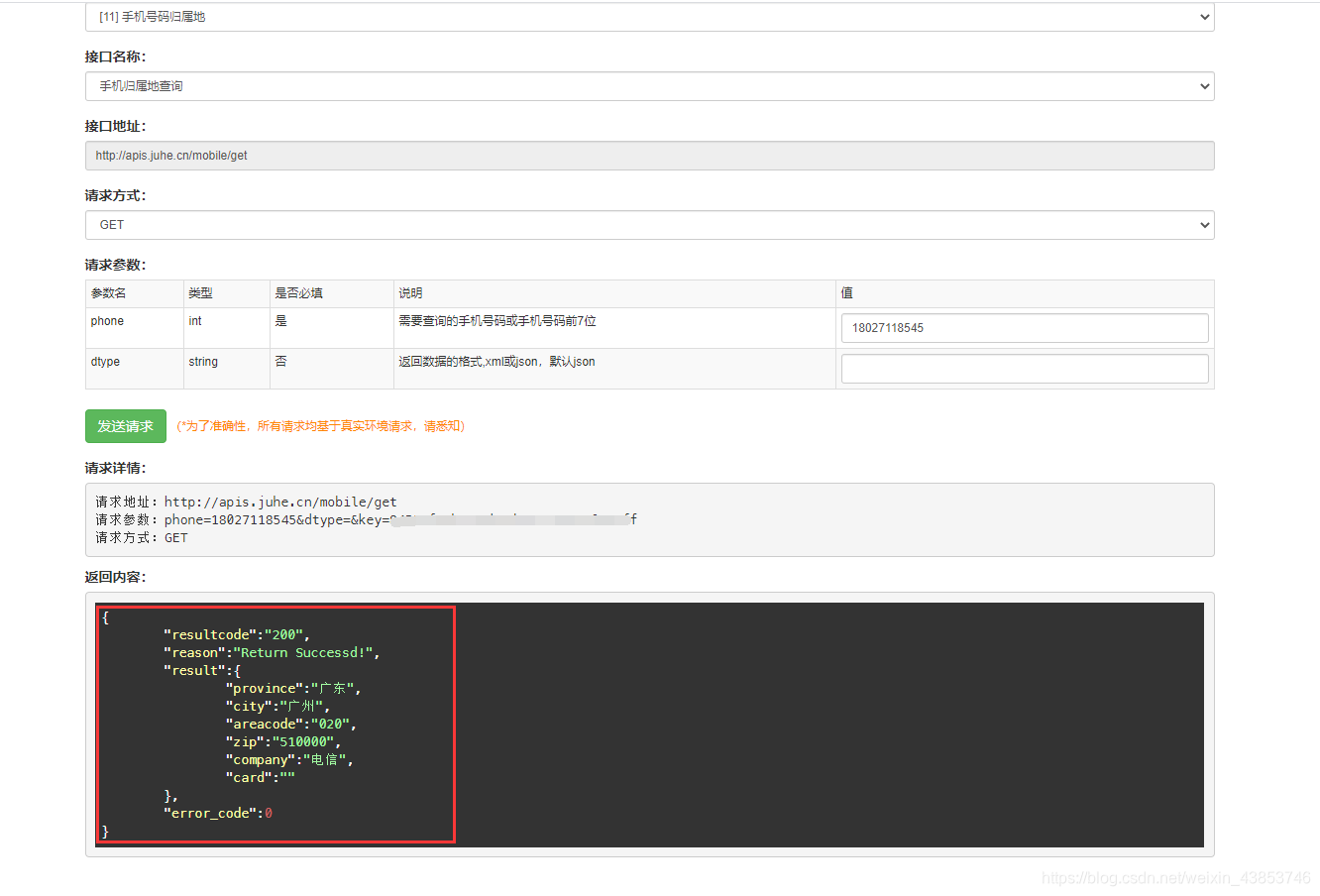The height and width of the screenshot is (896, 1320).
Task: Click the 请求参数 section label
Action: (115, 266)
